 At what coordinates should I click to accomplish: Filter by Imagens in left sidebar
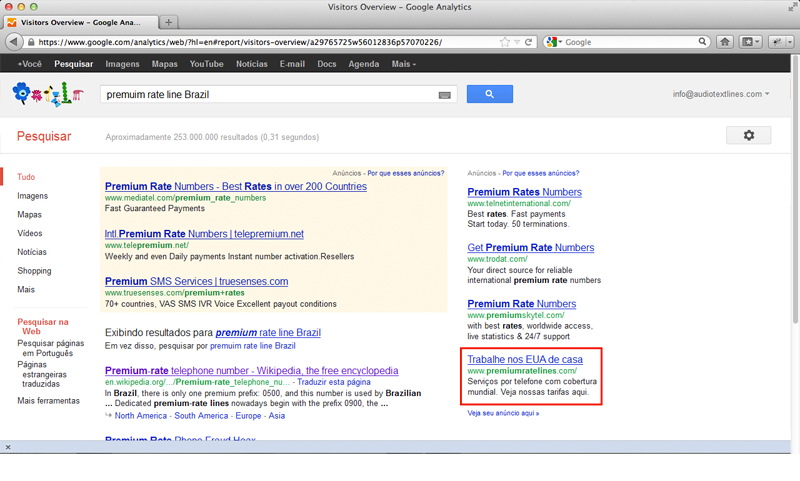click(33, 196)
